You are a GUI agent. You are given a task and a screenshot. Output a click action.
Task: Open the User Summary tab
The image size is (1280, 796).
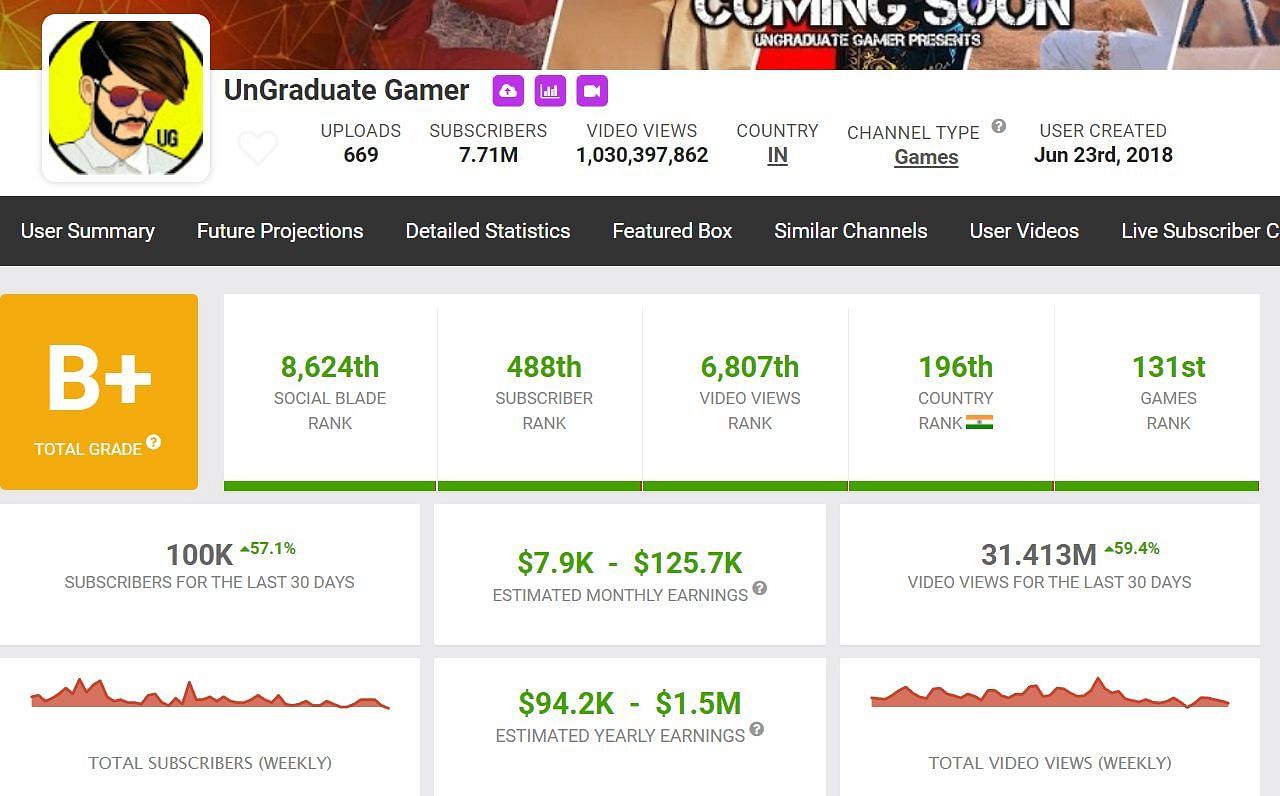click(x=88, y=231)
